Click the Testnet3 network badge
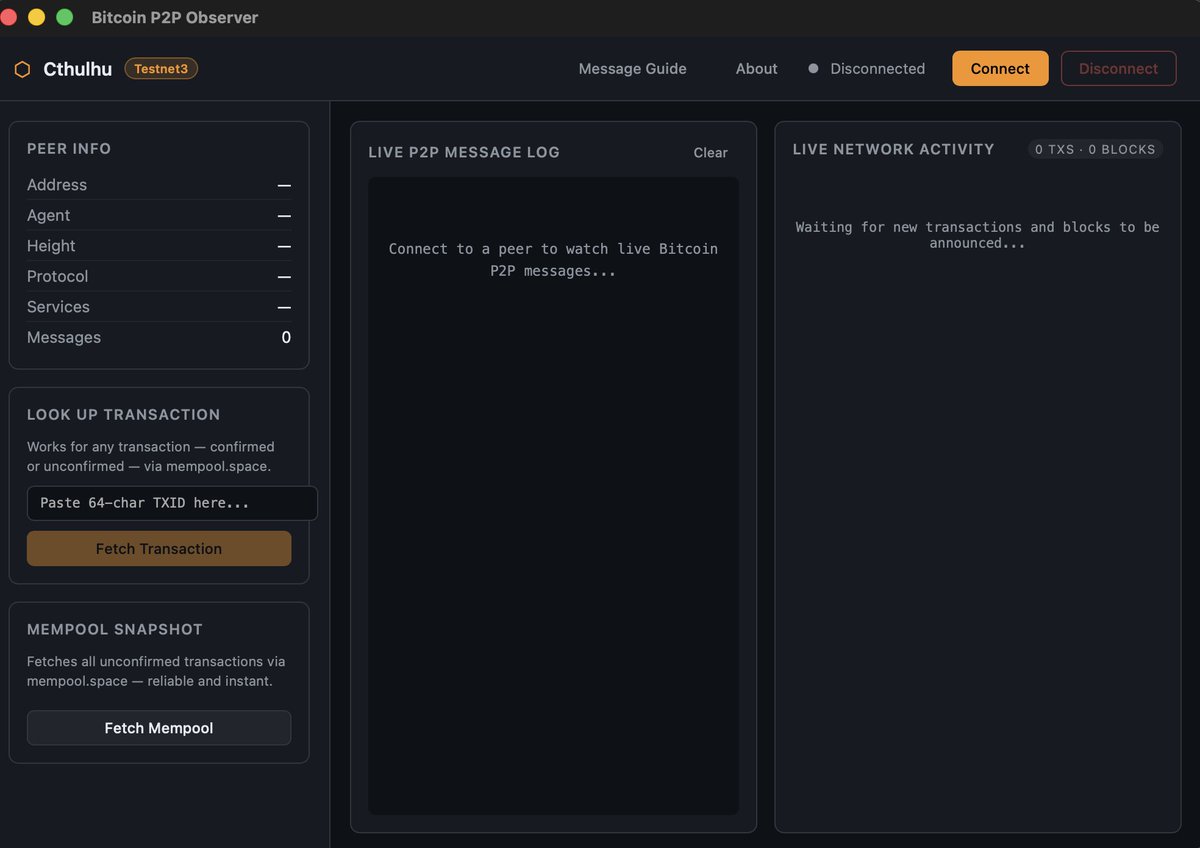 tap(161, 69)
